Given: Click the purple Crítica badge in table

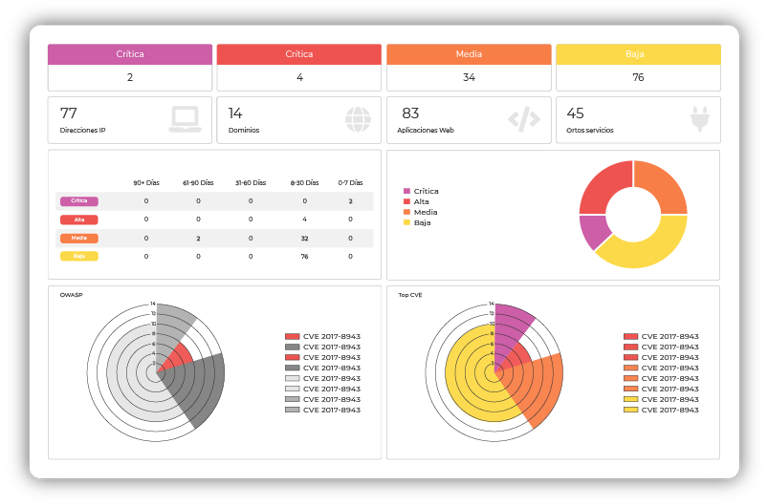Looking at the screenshot, I should [x=79, y=201].
